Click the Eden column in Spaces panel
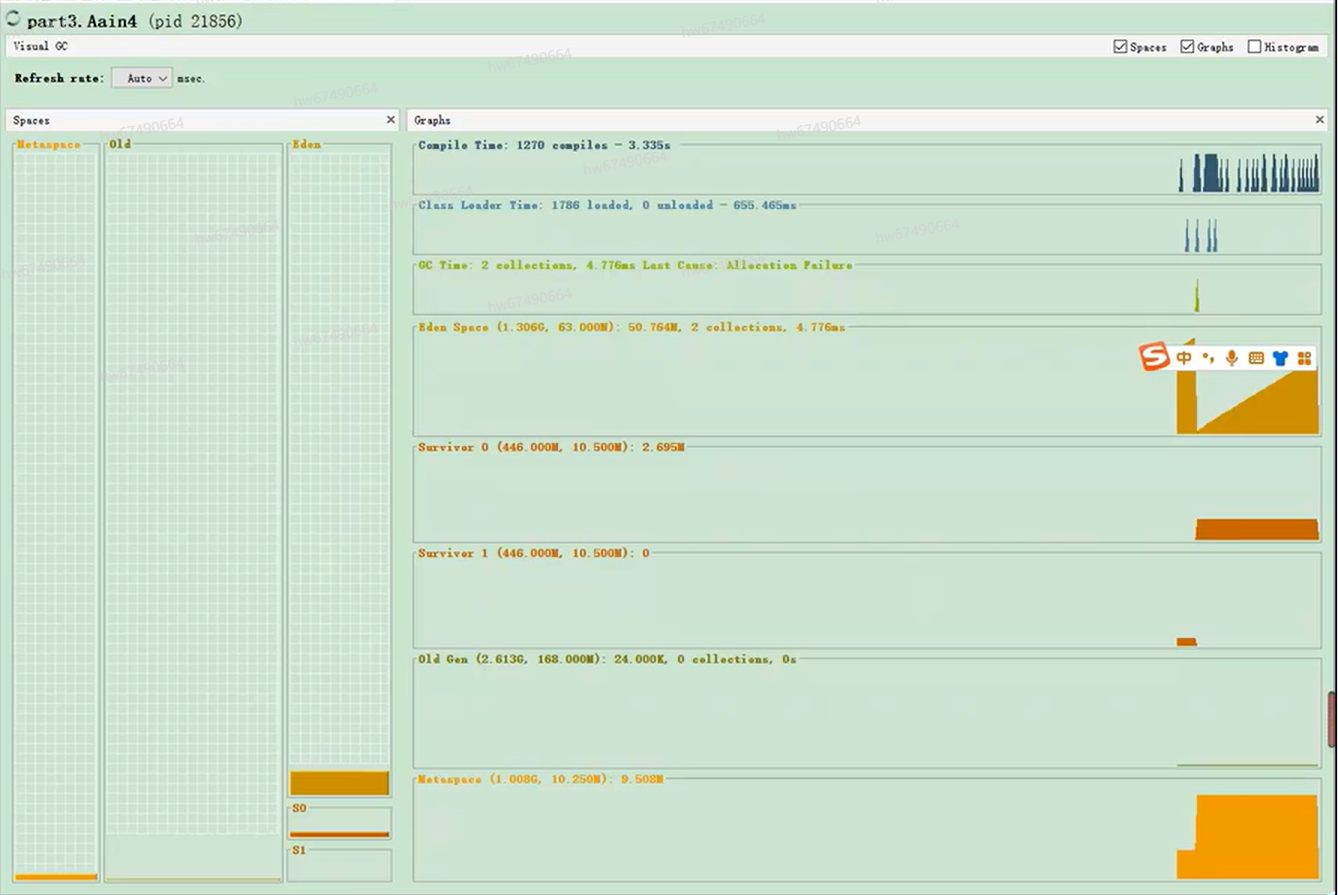Viewport: 1338px width, 895px height. pyautogui.click(x=339, y=471)
